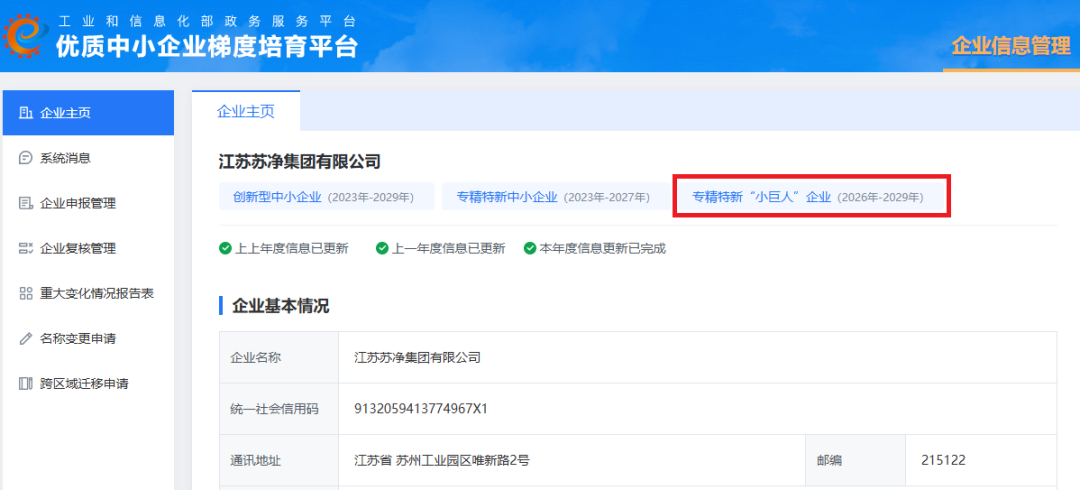Screen dimensions: 1080x490
Task: Click the 企业复核管理 checklist icon
Action: [25, 248]
